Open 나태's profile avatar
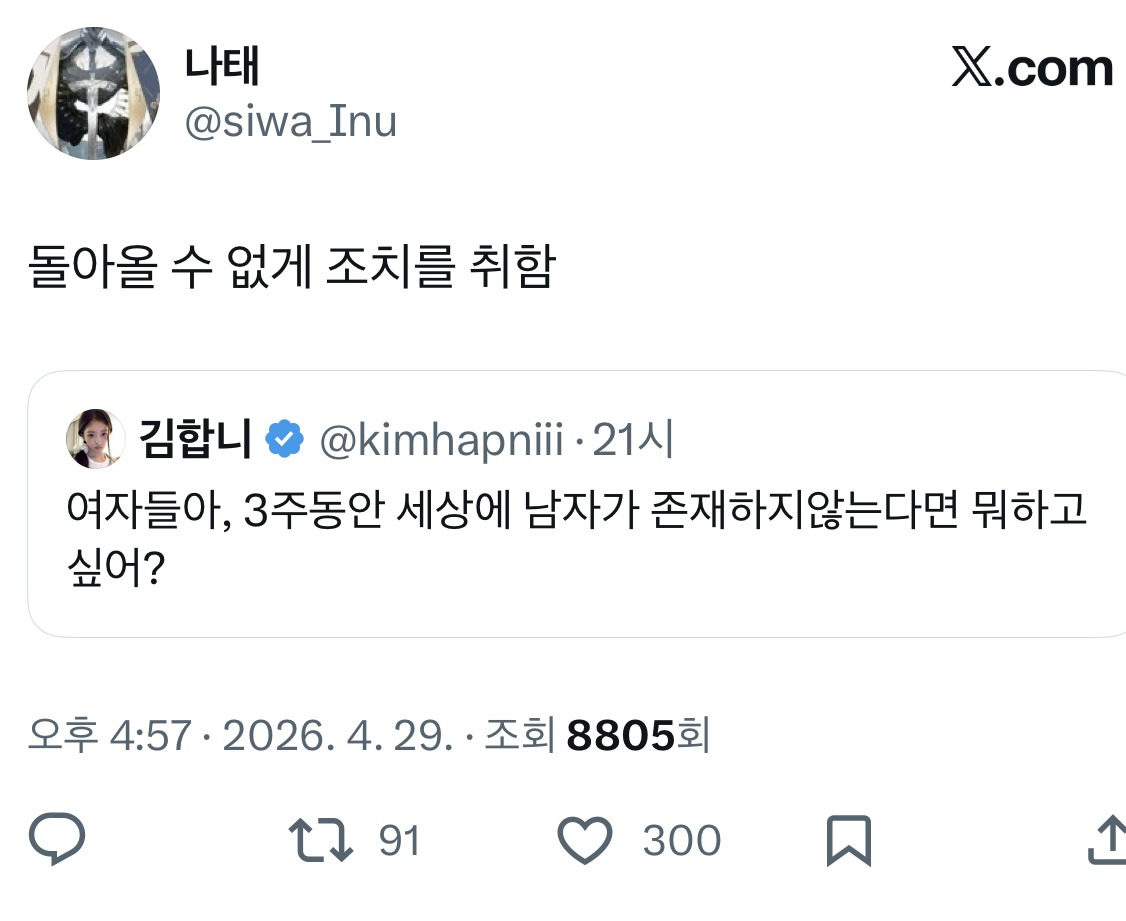Viewport: 1126px width, 921px height. [x=93, y=93]
